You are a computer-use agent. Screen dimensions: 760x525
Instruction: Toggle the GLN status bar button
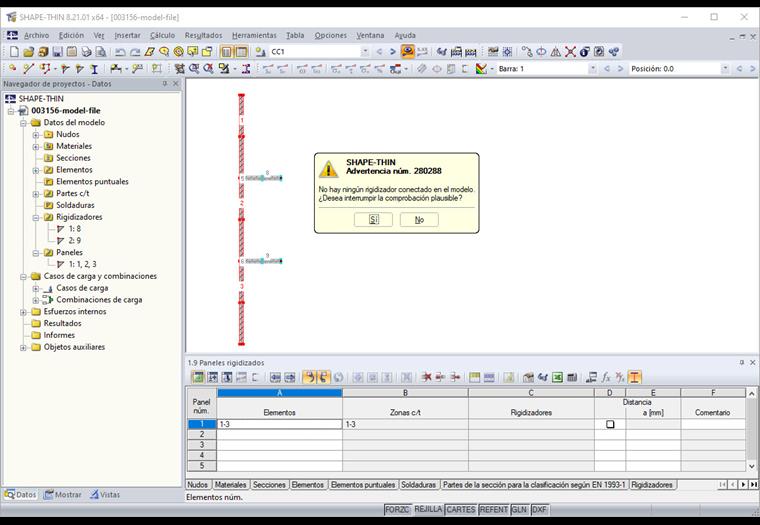pos(520,509)
